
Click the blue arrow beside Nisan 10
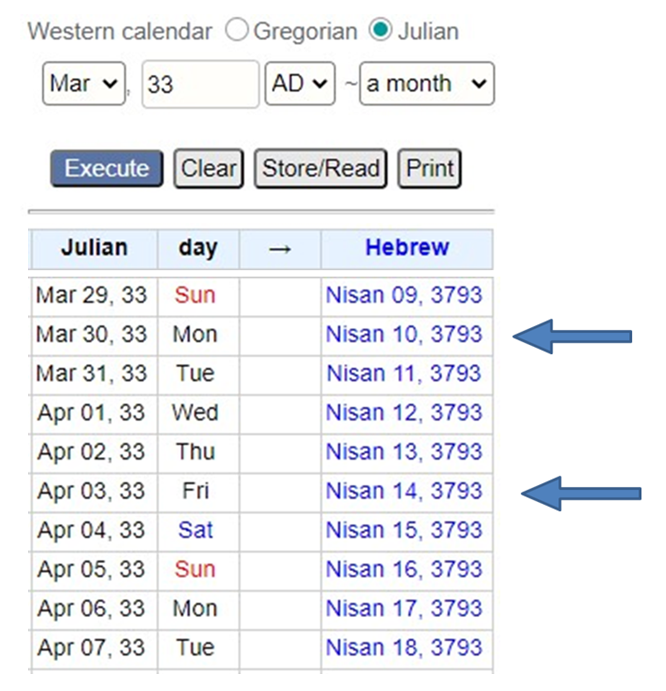tap(572, 336)
